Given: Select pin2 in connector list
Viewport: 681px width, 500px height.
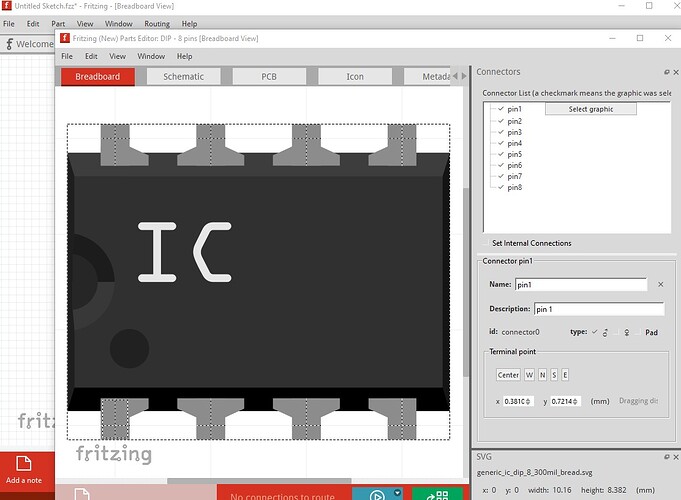Looking at the screenshot, I should pos(514,121).
